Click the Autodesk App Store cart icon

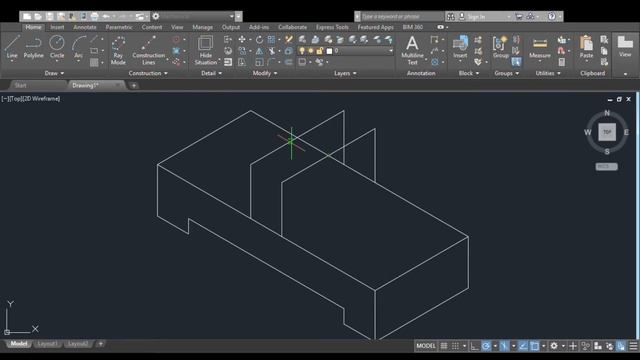click(x=519, y=16)
